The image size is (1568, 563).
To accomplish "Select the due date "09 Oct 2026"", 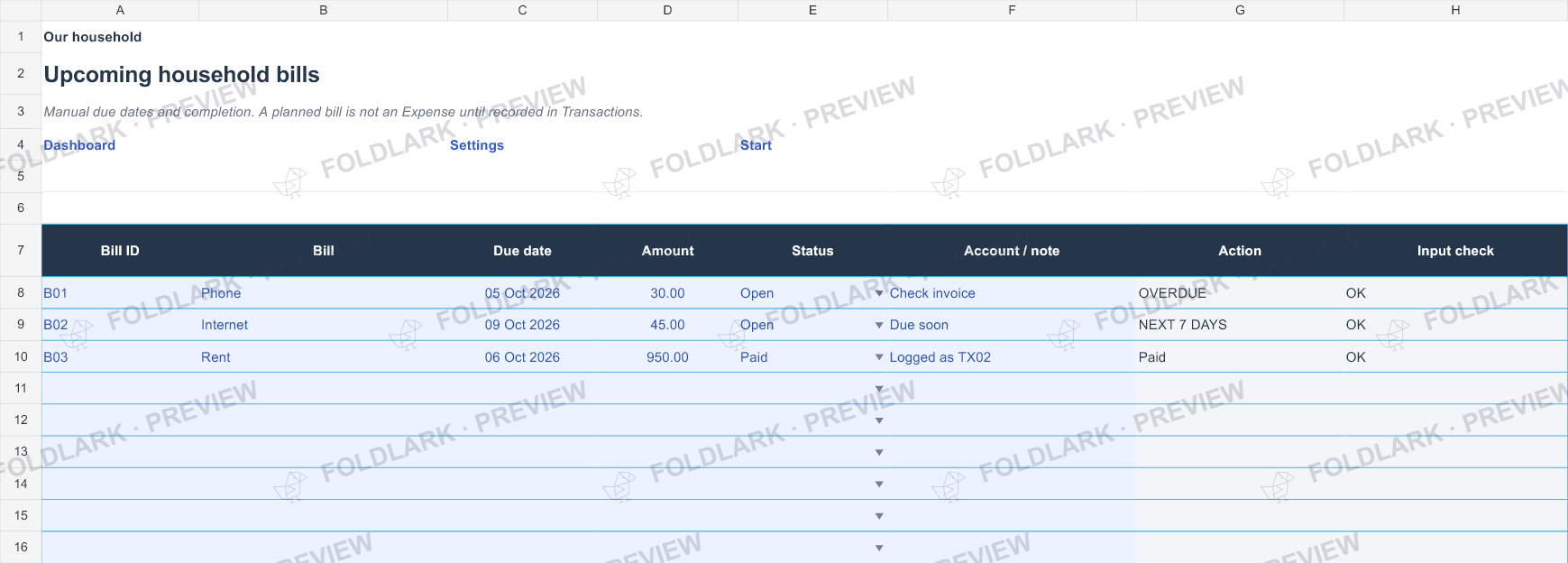I will tap(522, 325).
